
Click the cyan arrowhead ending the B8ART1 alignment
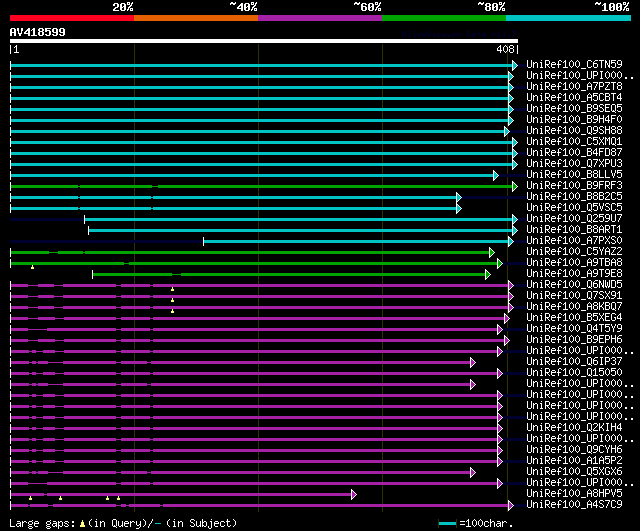pyautogui.click(x=515, y=231)
